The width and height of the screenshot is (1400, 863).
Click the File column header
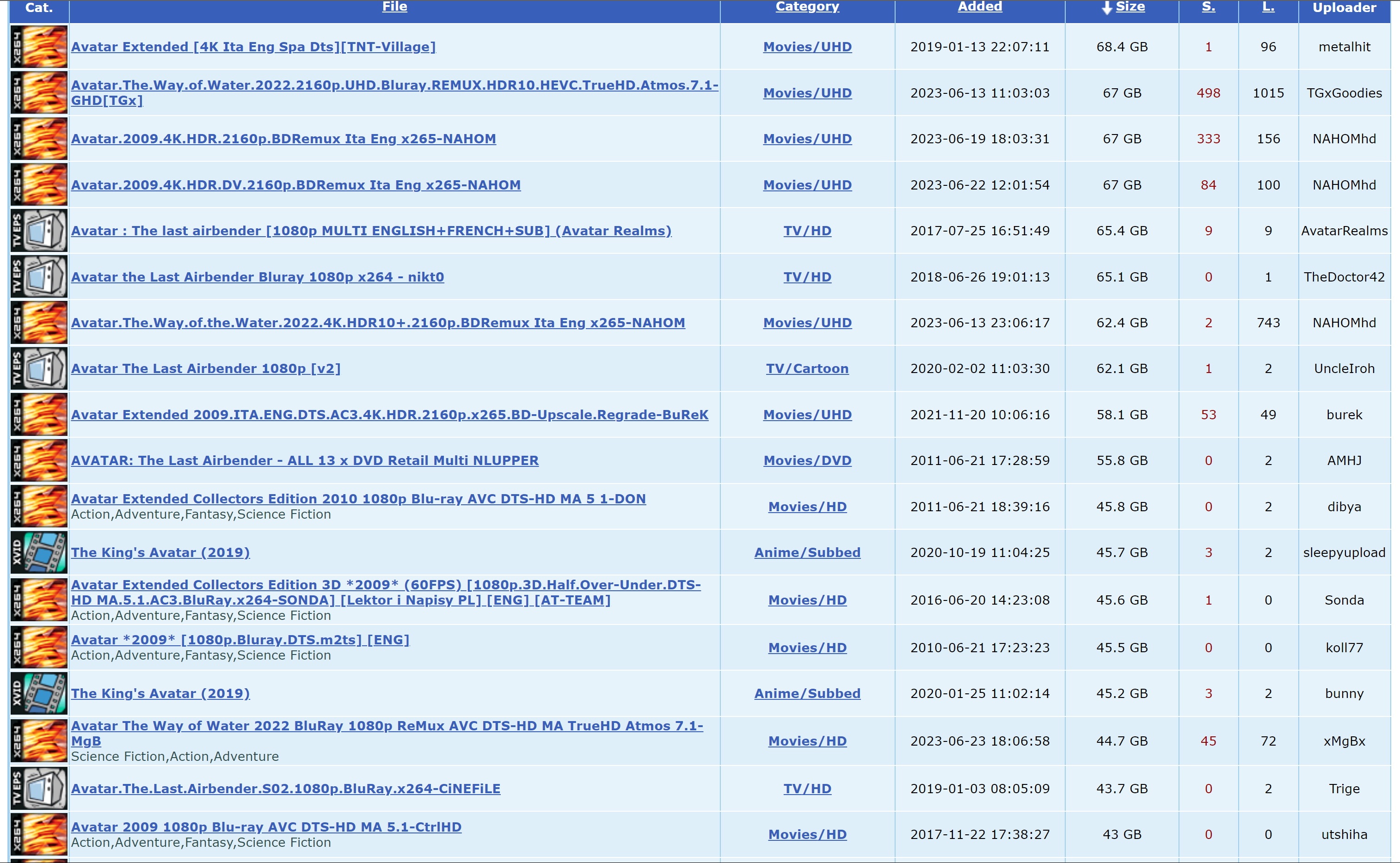[394, 7]
